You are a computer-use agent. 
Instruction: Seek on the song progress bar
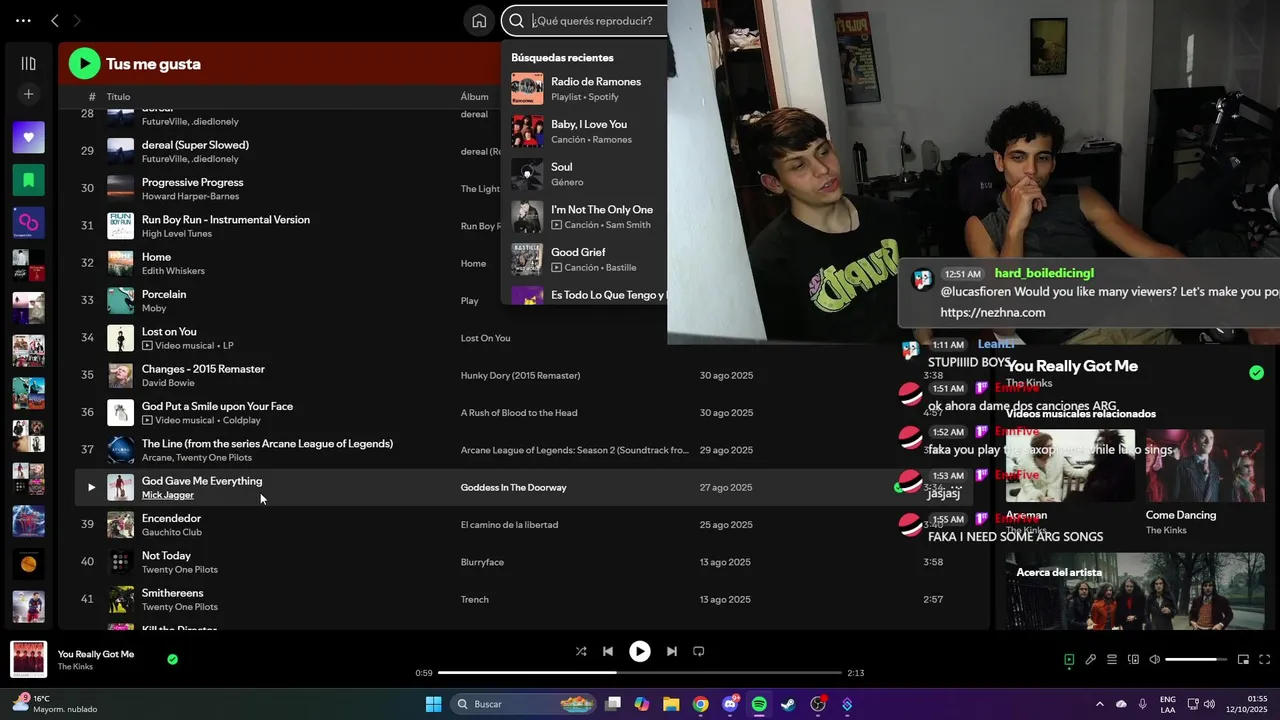(640, 672)
